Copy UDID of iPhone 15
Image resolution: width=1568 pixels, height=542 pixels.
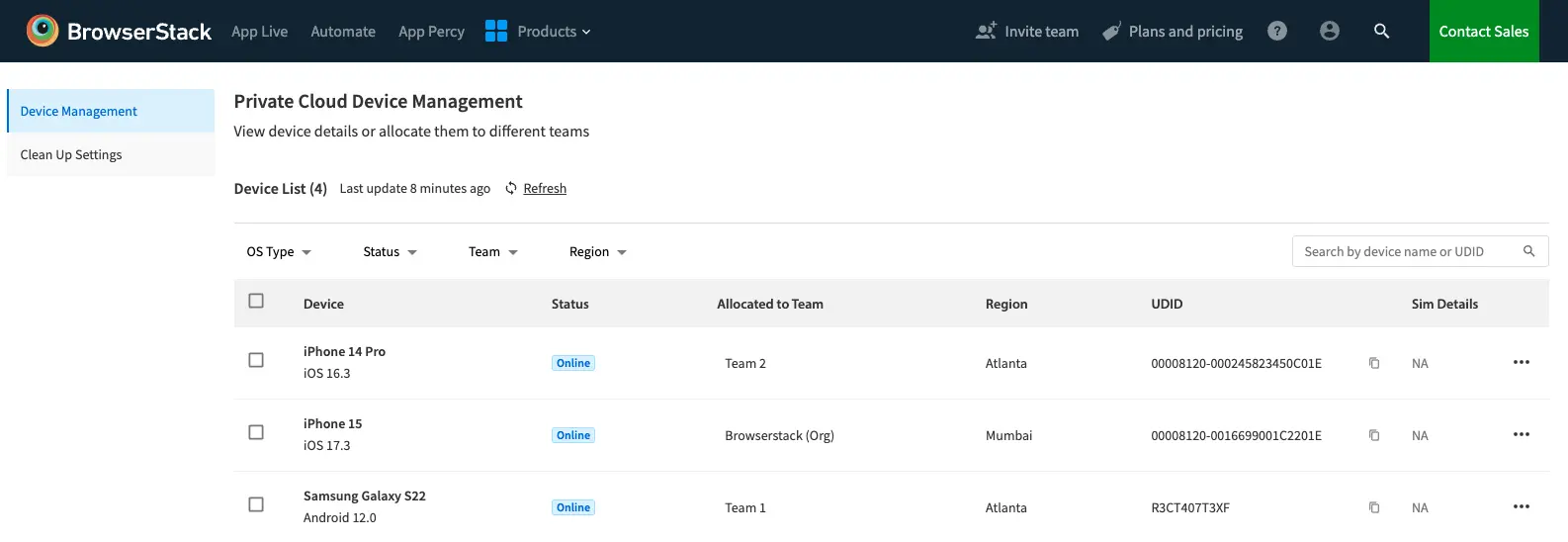[x=1374, y=435]
